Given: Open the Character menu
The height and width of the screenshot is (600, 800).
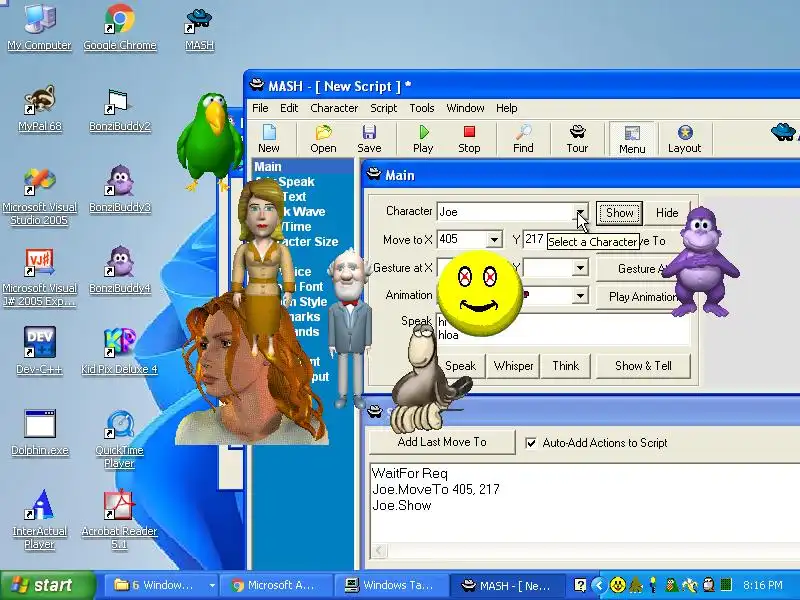Looking at the screenshot, I should (x=334, y=108).
